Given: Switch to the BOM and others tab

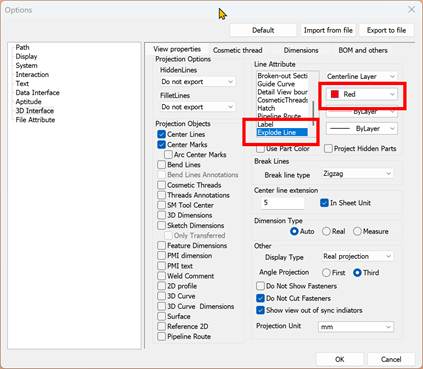Looking at the screenshot, I should [363, 50].
